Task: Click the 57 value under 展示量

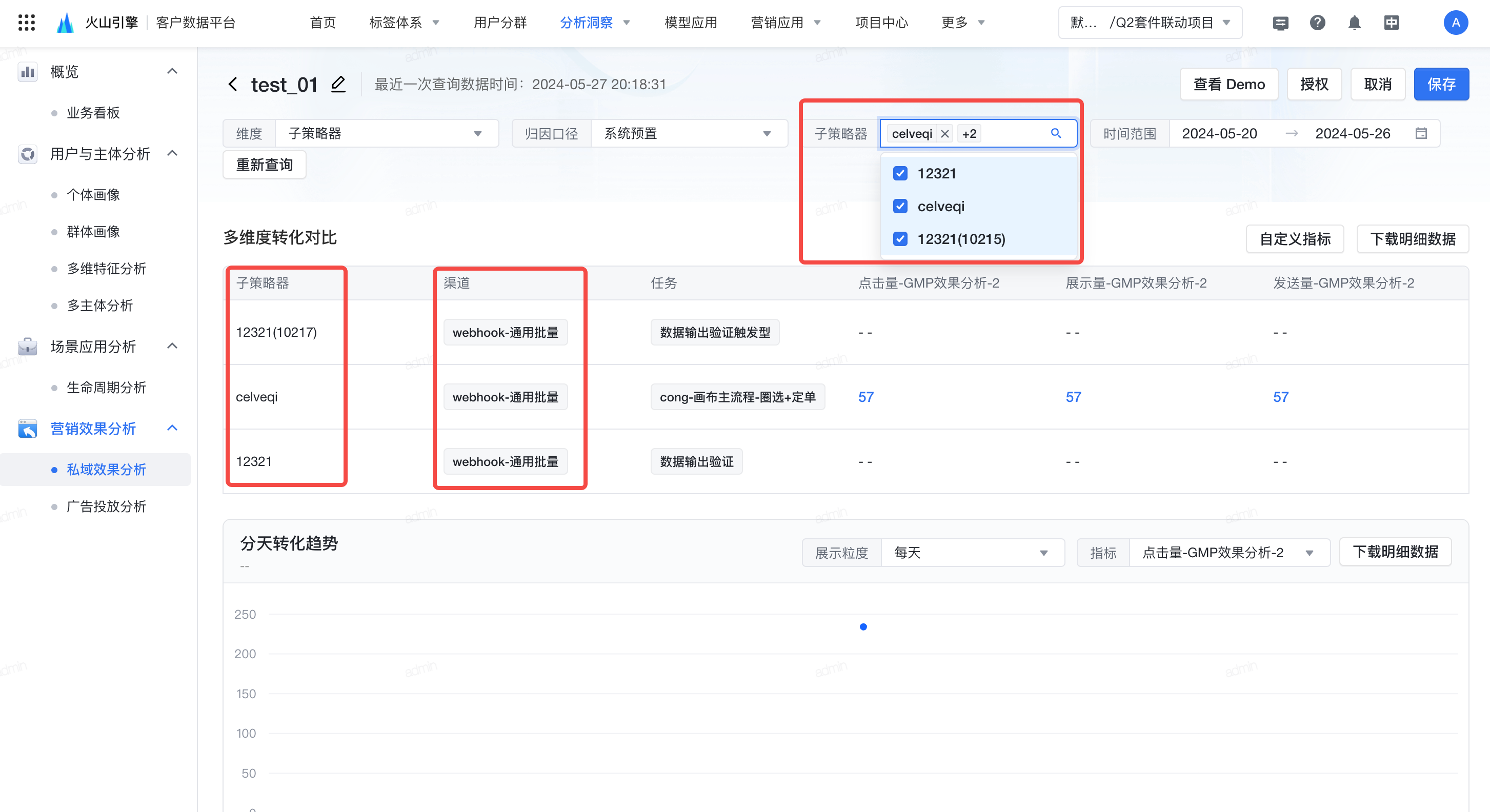Action: coord(1074,397)
